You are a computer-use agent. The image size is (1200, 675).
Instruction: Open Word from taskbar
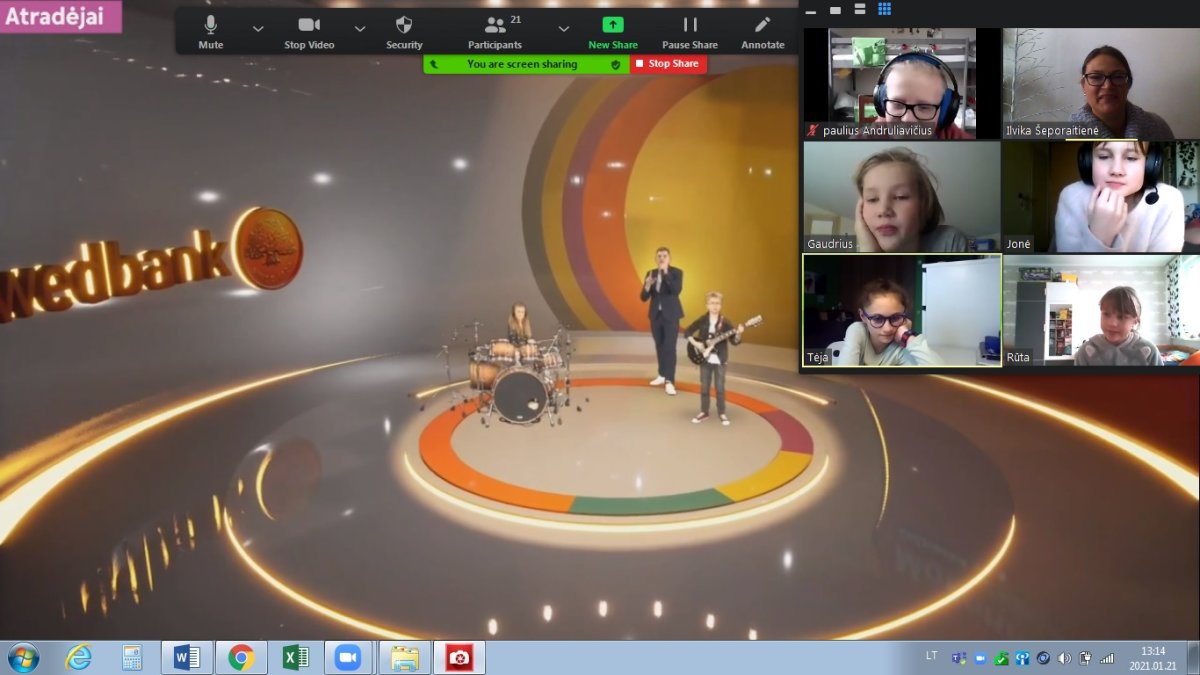[186, 657]
